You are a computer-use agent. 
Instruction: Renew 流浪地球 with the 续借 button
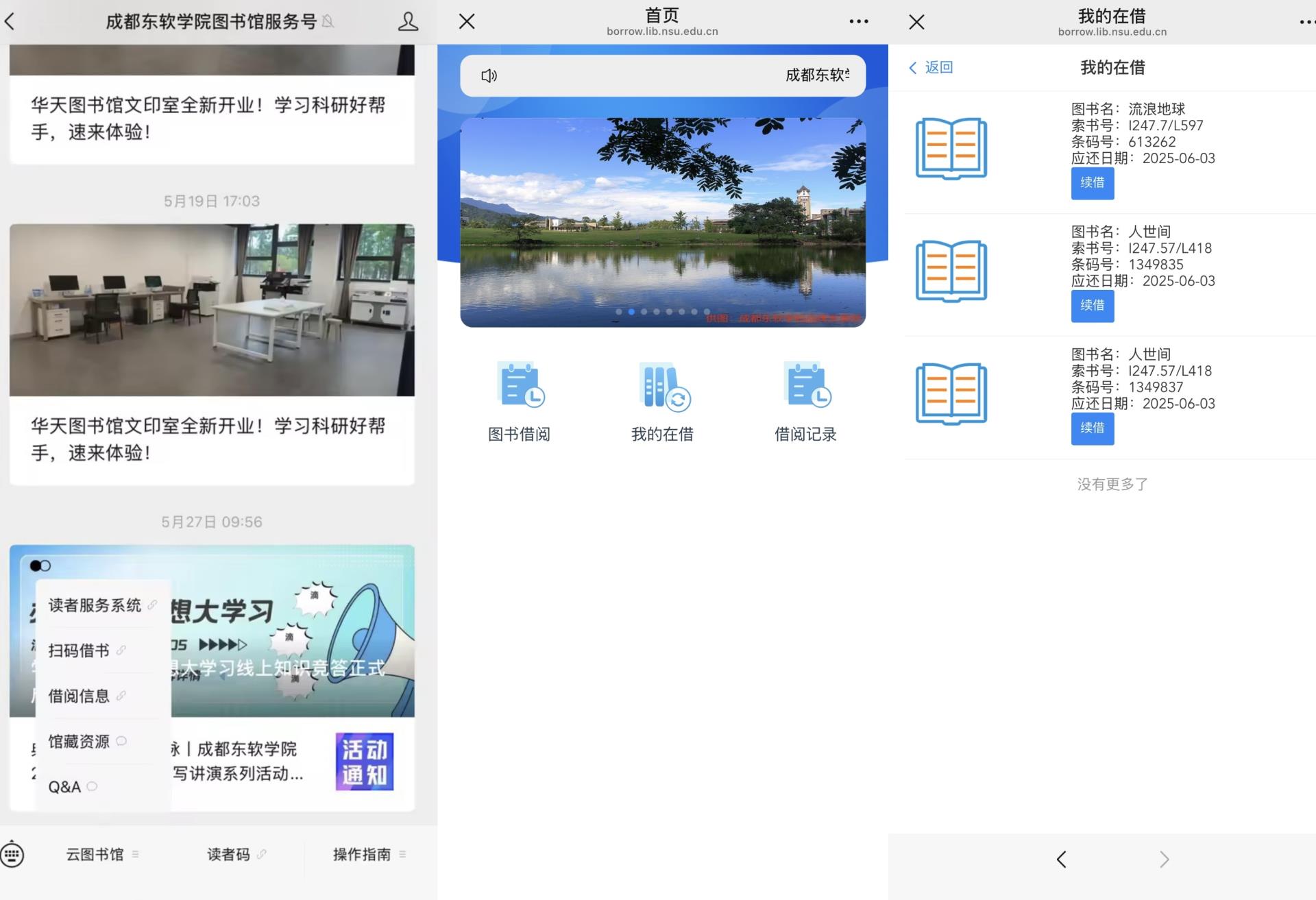(1092, 183)
